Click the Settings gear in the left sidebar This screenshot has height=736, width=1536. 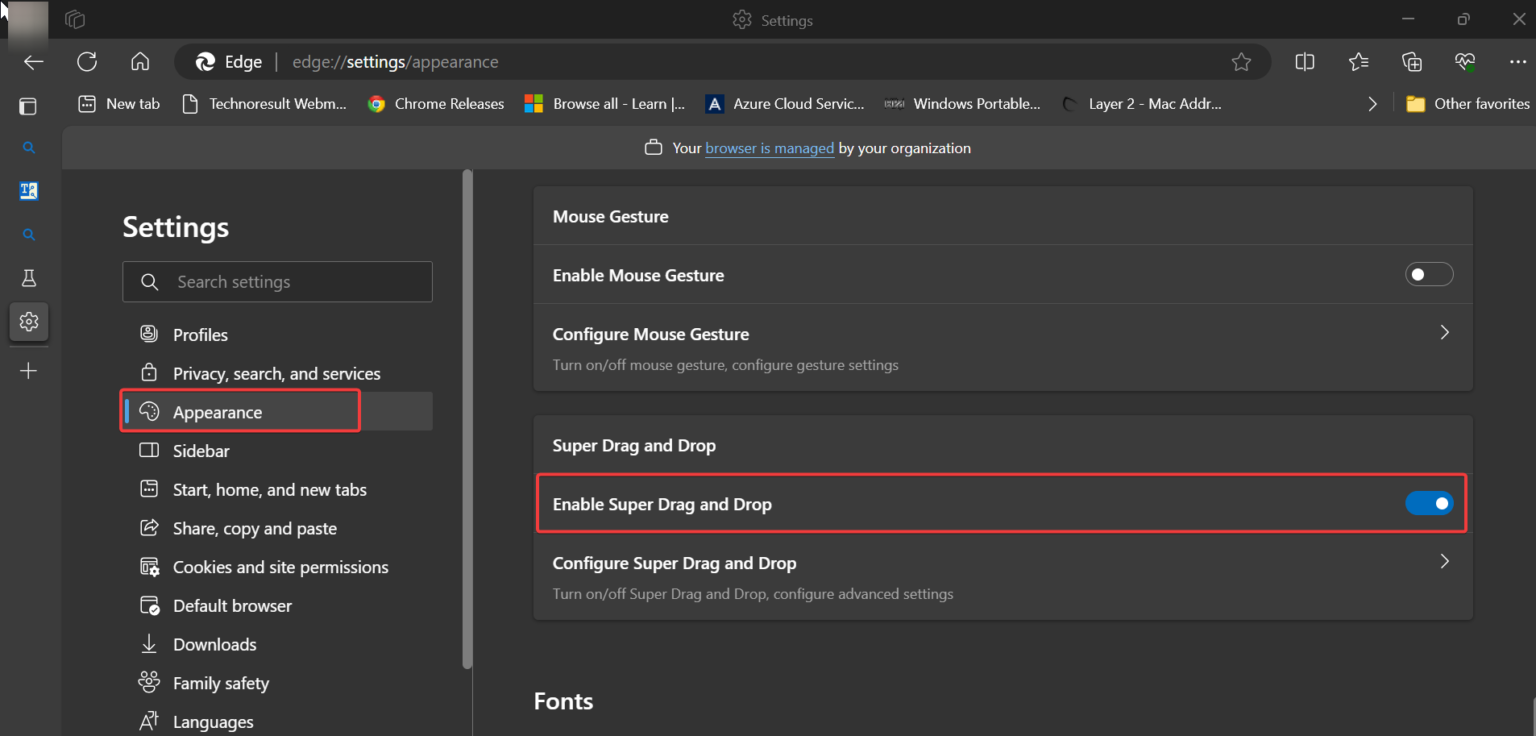pos(28,322)
